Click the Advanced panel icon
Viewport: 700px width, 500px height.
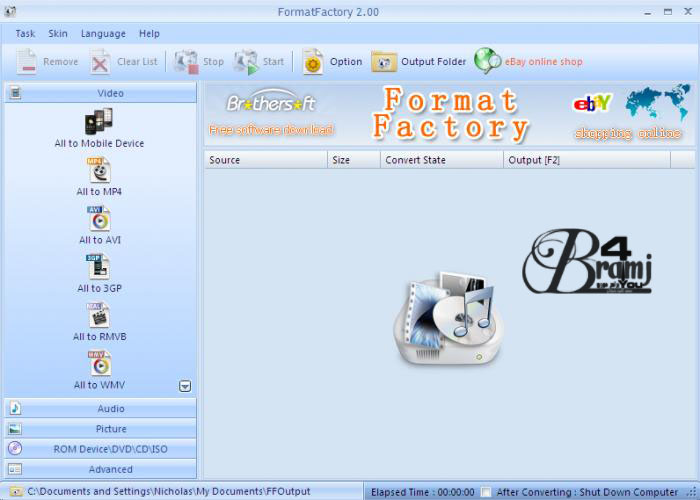coord(15,469)
